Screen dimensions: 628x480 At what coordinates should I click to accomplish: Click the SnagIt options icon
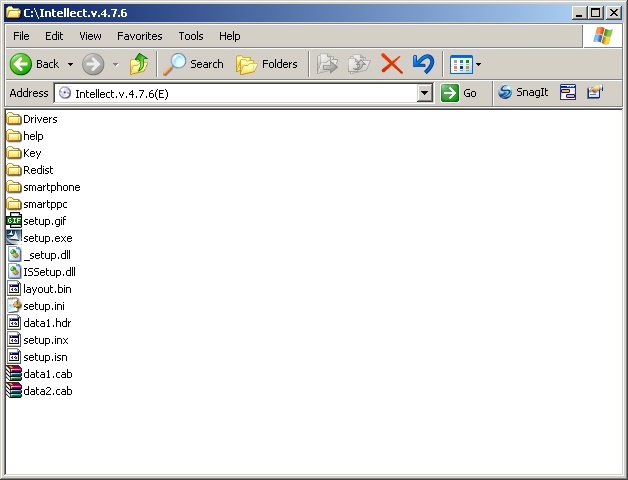595,93
